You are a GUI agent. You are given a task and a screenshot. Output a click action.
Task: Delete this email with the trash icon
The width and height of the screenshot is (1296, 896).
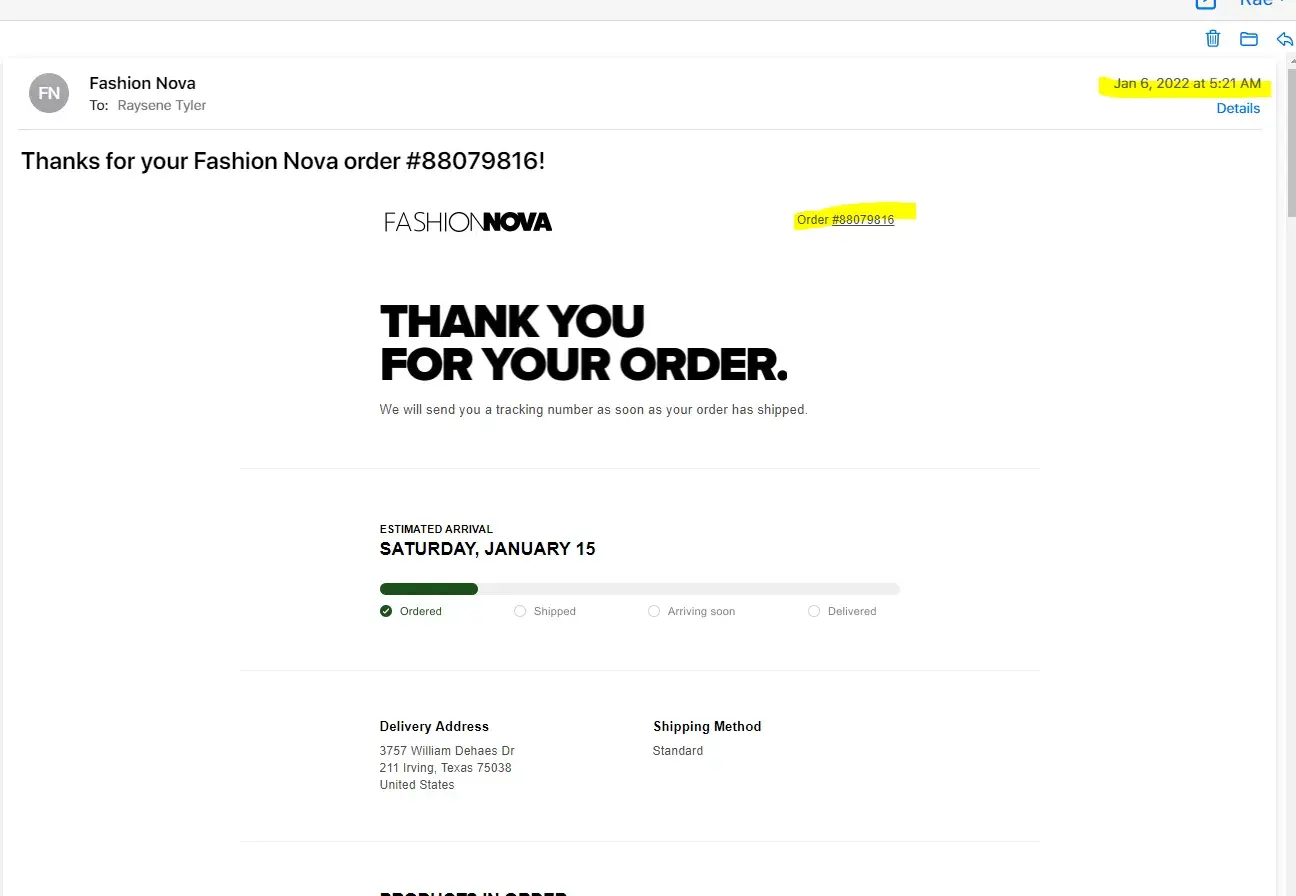point(1213,39)
